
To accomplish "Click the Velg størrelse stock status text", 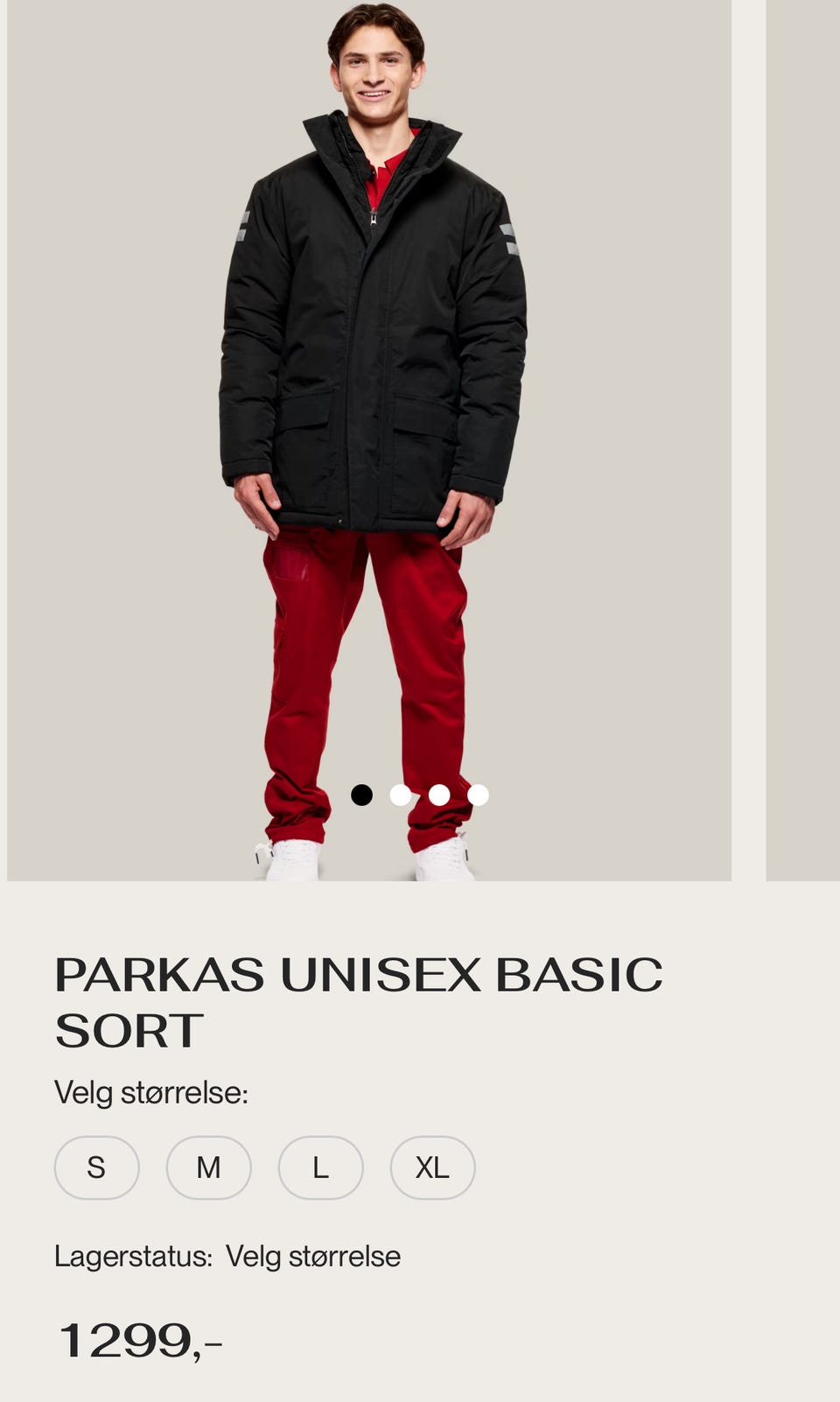I will pos(313,1256).
